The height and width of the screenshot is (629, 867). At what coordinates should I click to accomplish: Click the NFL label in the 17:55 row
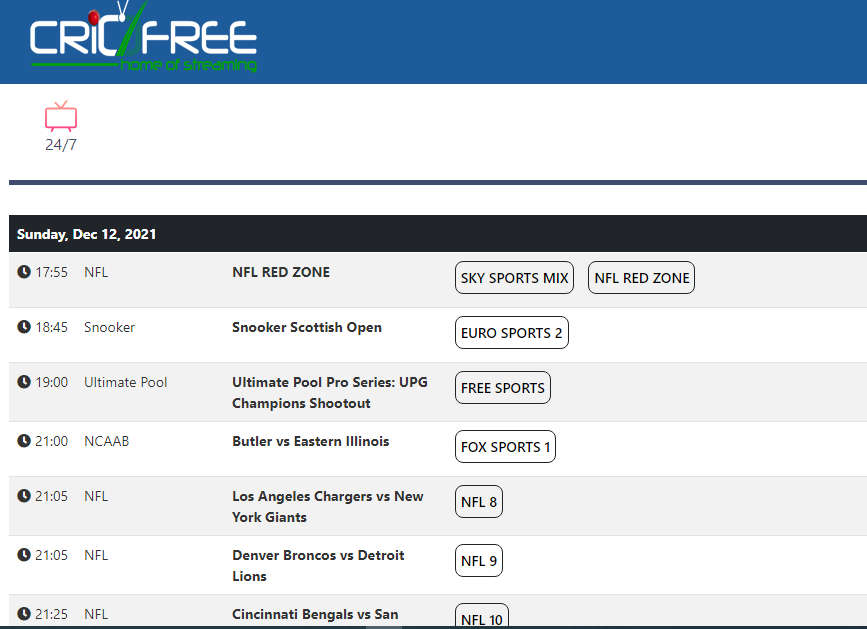click(96, 272)
